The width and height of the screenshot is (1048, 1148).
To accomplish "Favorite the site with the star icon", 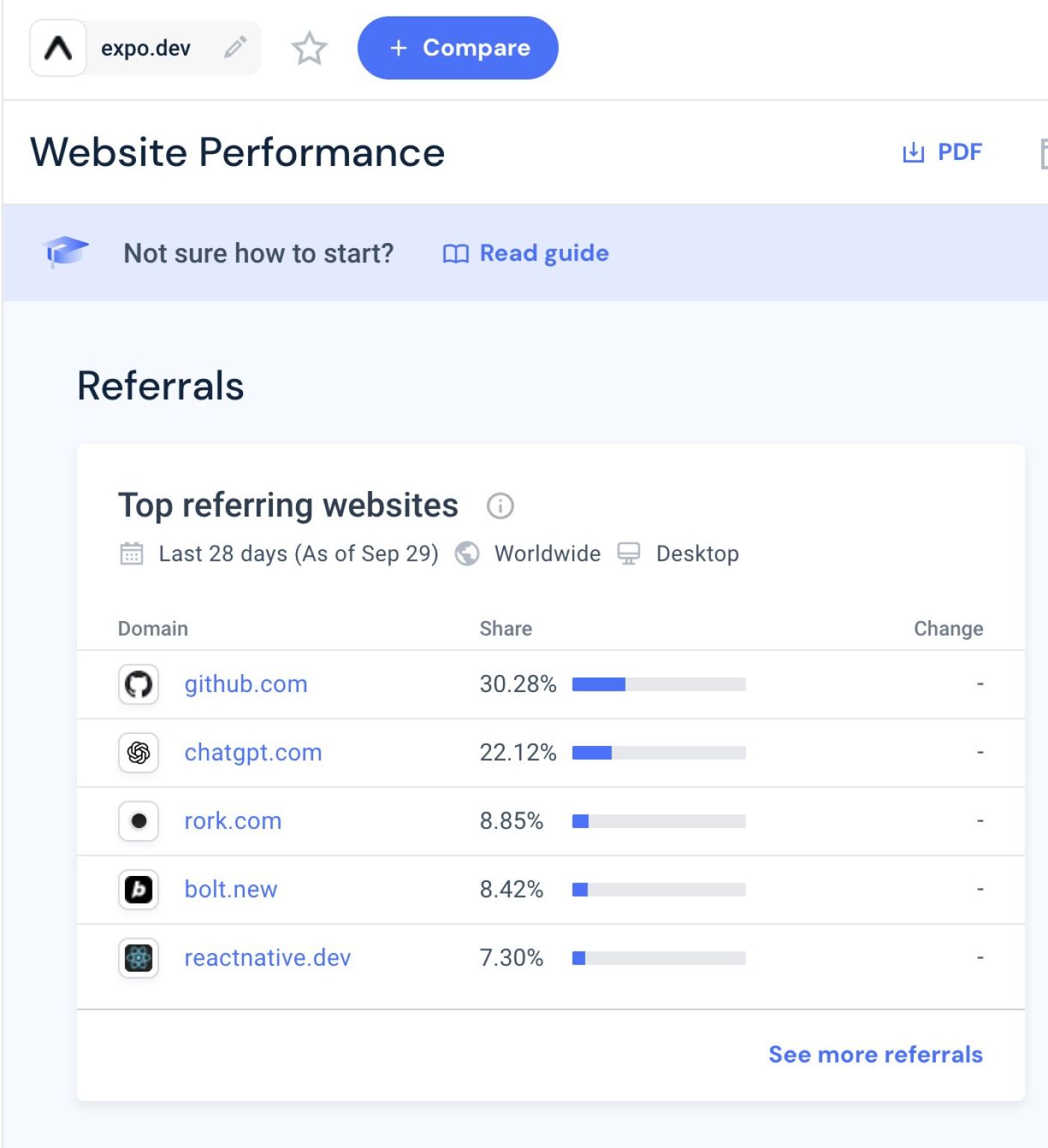I will tap(309, 49).
